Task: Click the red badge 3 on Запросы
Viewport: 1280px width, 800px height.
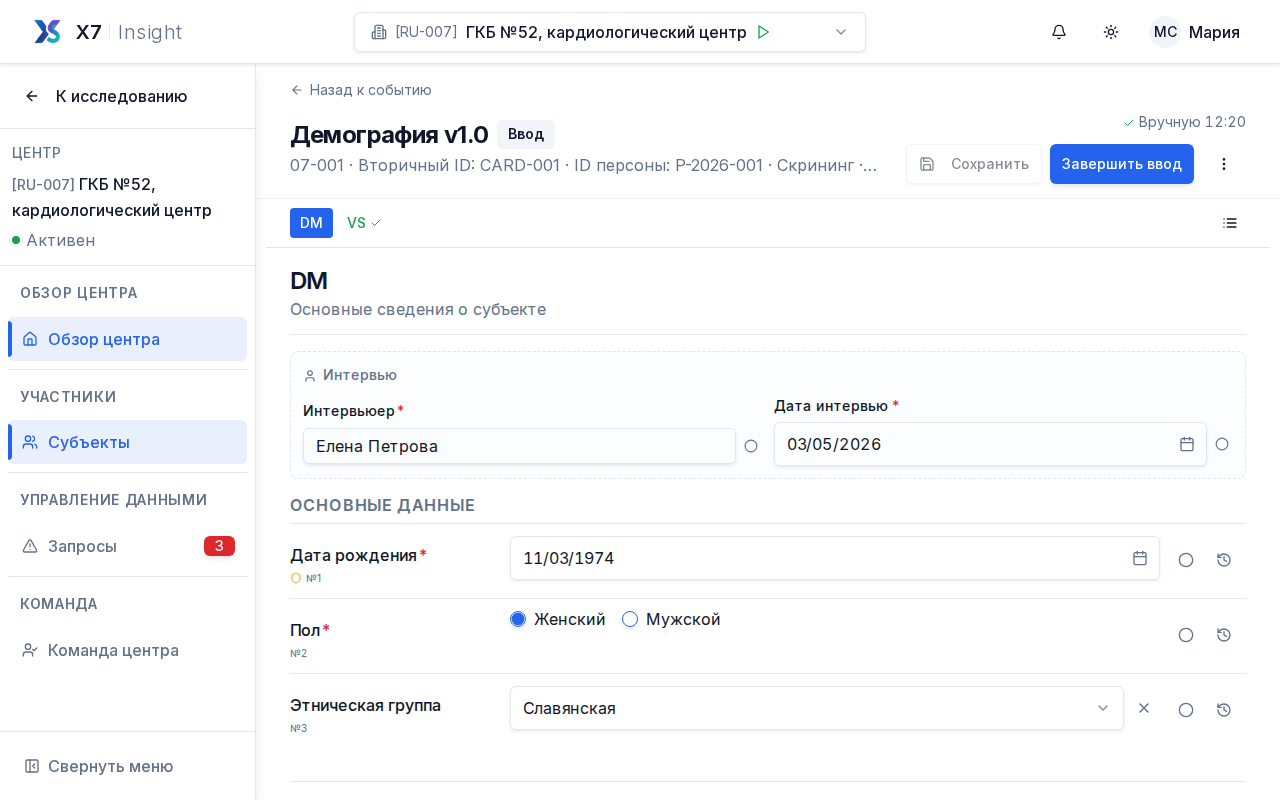Action: pyautogui.click(x=219, y=546)
